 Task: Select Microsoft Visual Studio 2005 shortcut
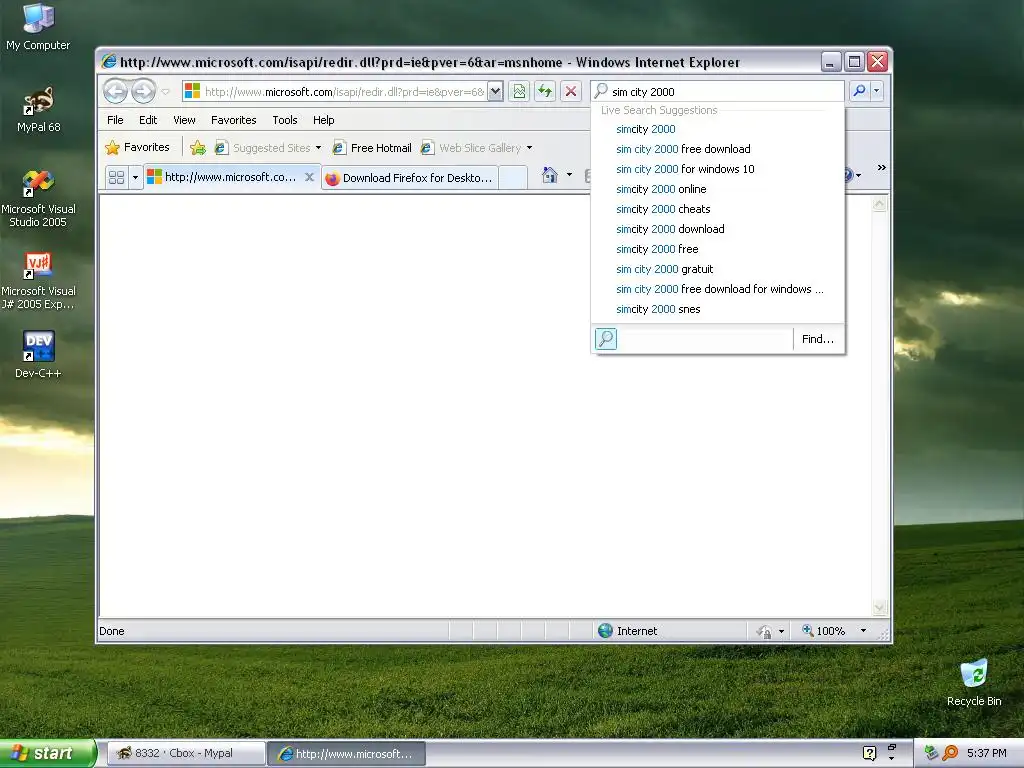click(x=38, y=199)
